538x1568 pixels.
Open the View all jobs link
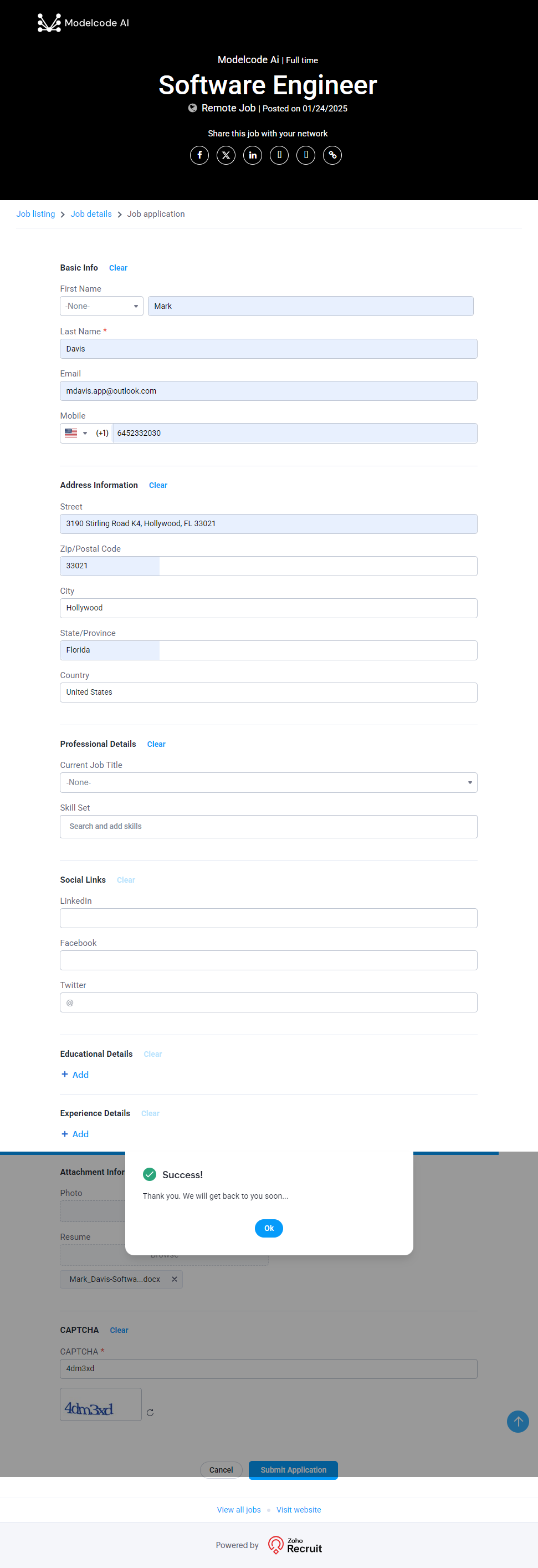tap(239, 1510)
